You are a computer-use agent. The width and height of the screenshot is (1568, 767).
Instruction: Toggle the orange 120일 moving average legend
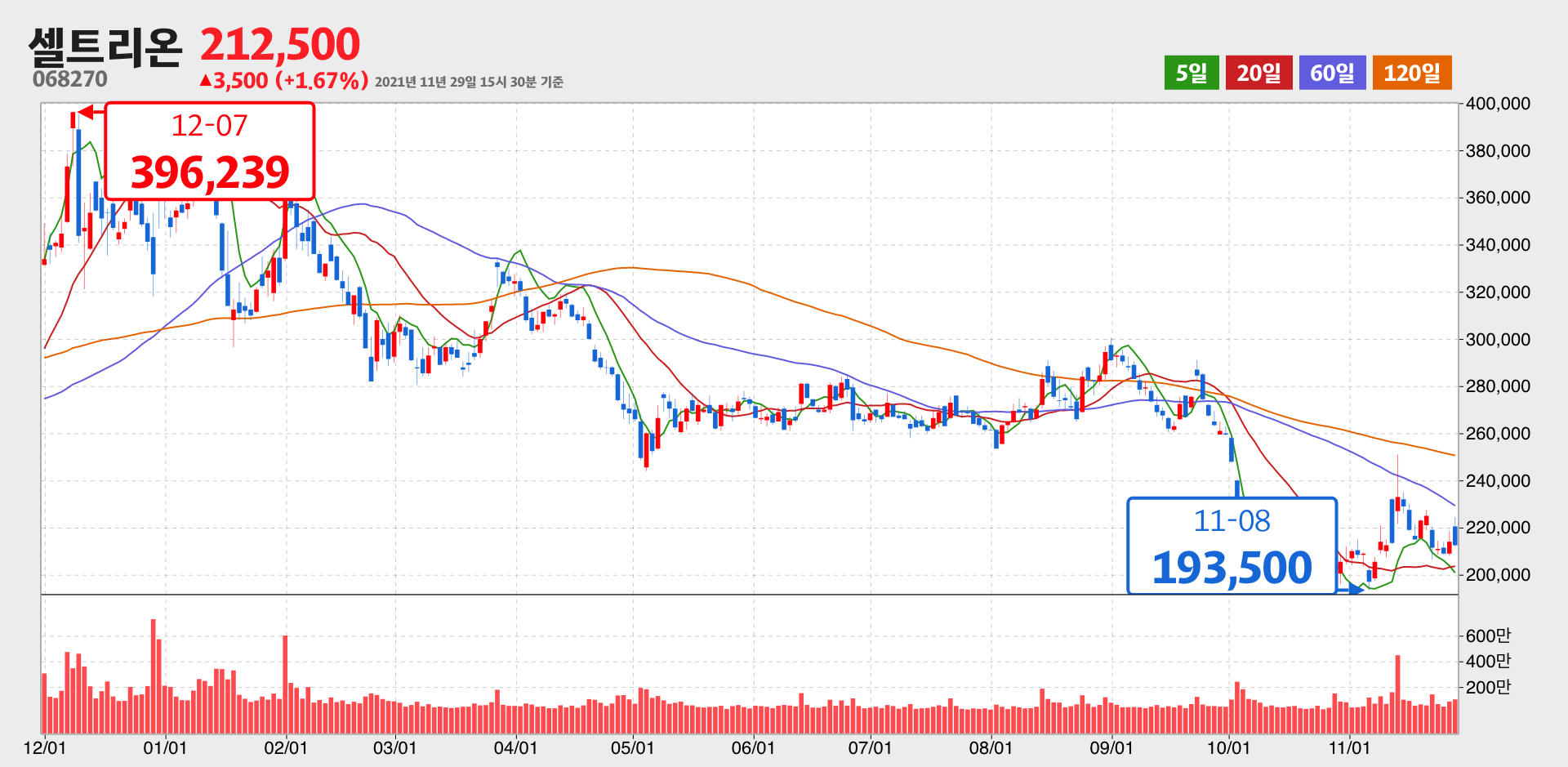pyautogui.click(x=1412, y=73)
